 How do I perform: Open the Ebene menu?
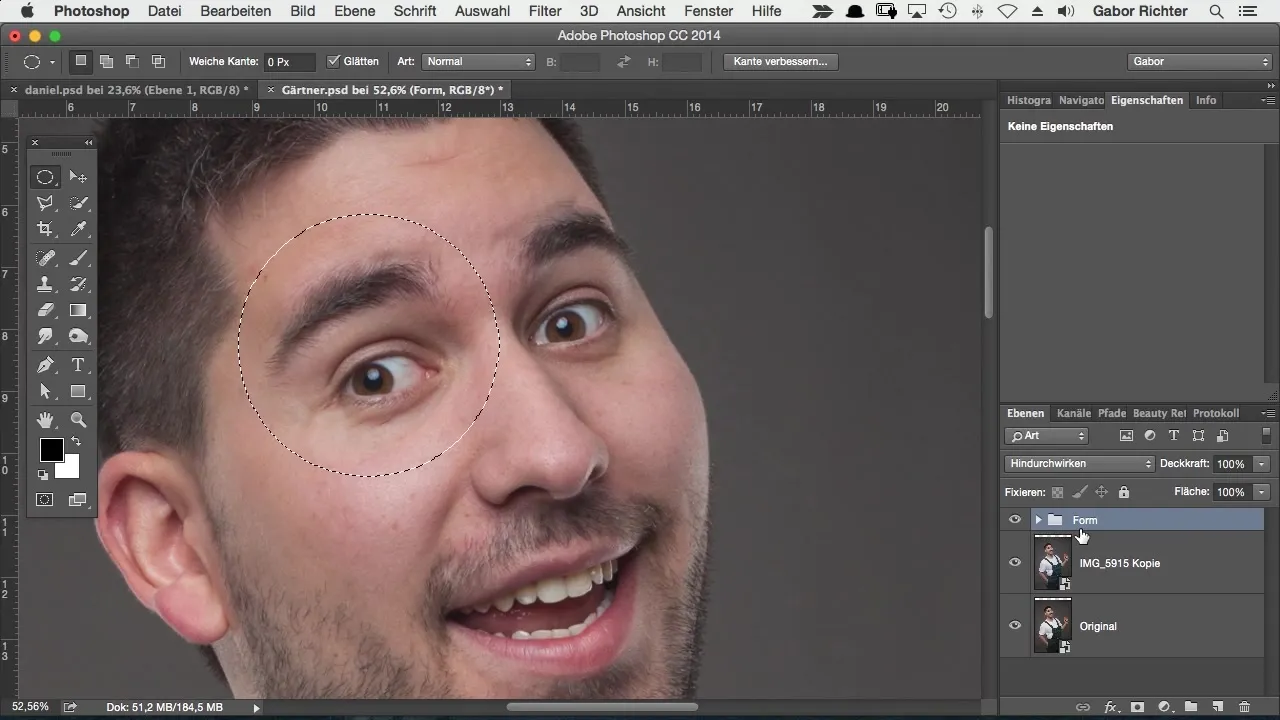click(354, 11)
